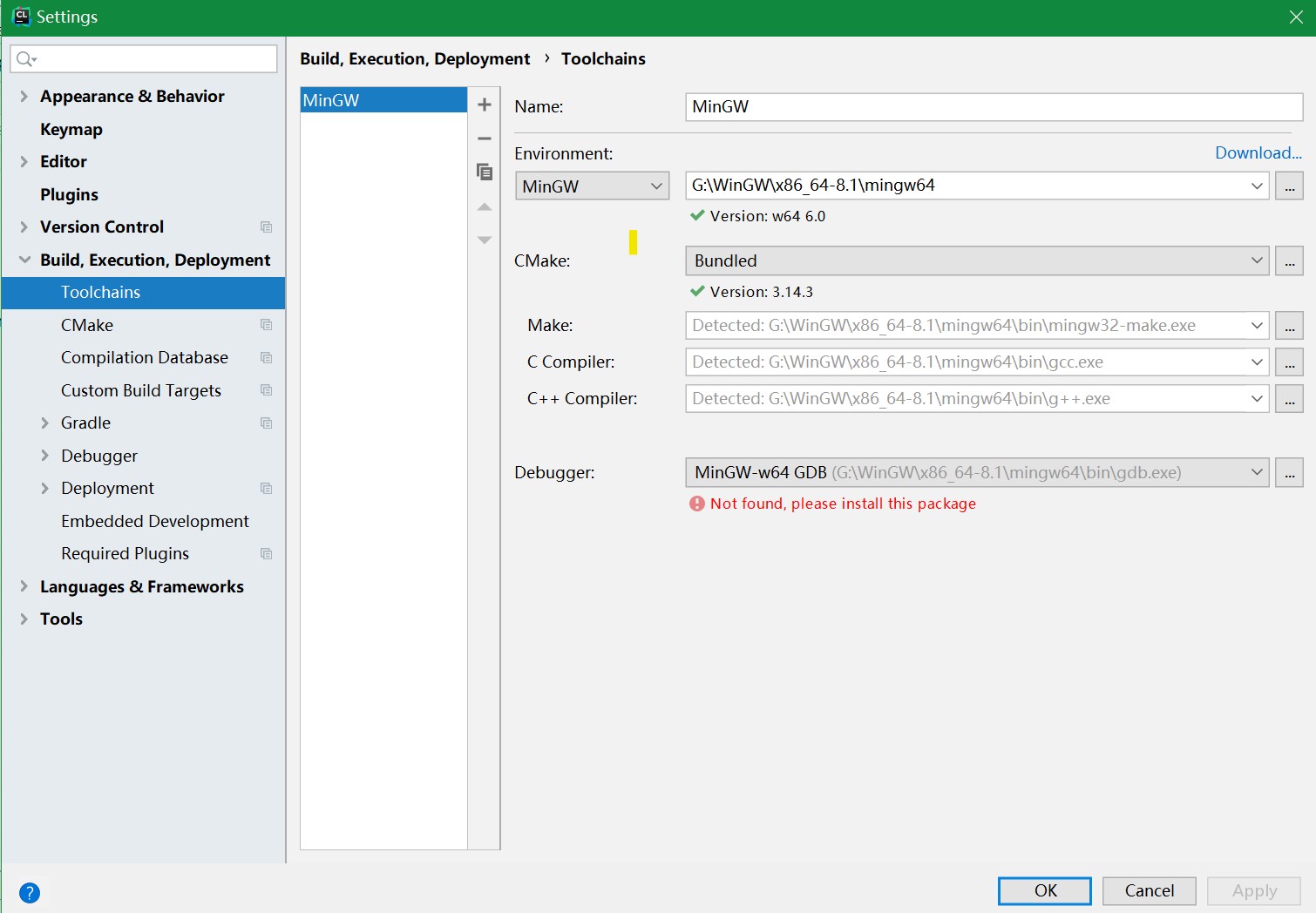Image resolution: width=1316 pixels, height=913 pixels.
Task: Click the CLion app icon in title bar
Action: coord(21,17)
